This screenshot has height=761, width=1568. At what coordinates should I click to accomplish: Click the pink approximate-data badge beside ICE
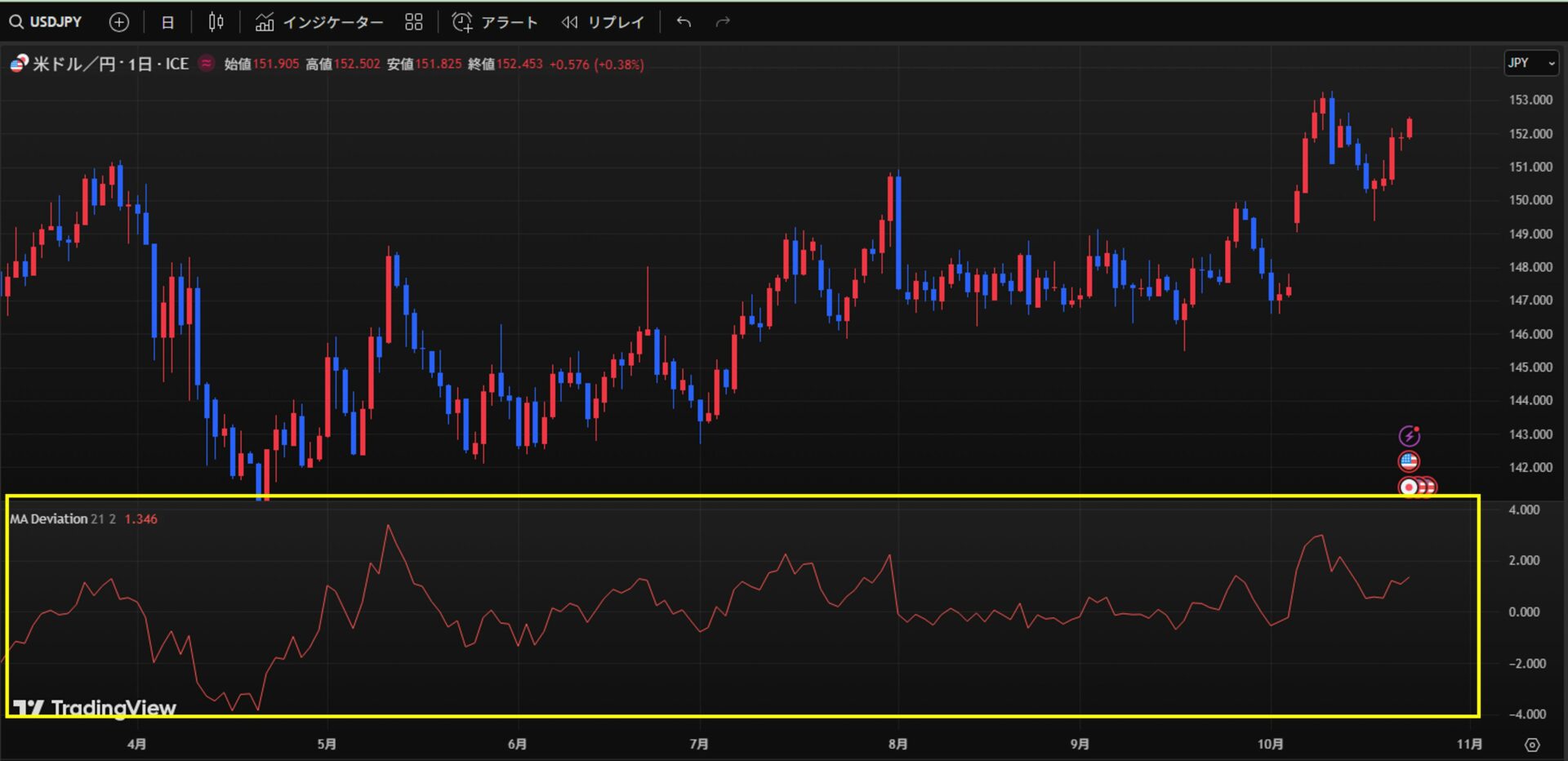click(207, 64)
